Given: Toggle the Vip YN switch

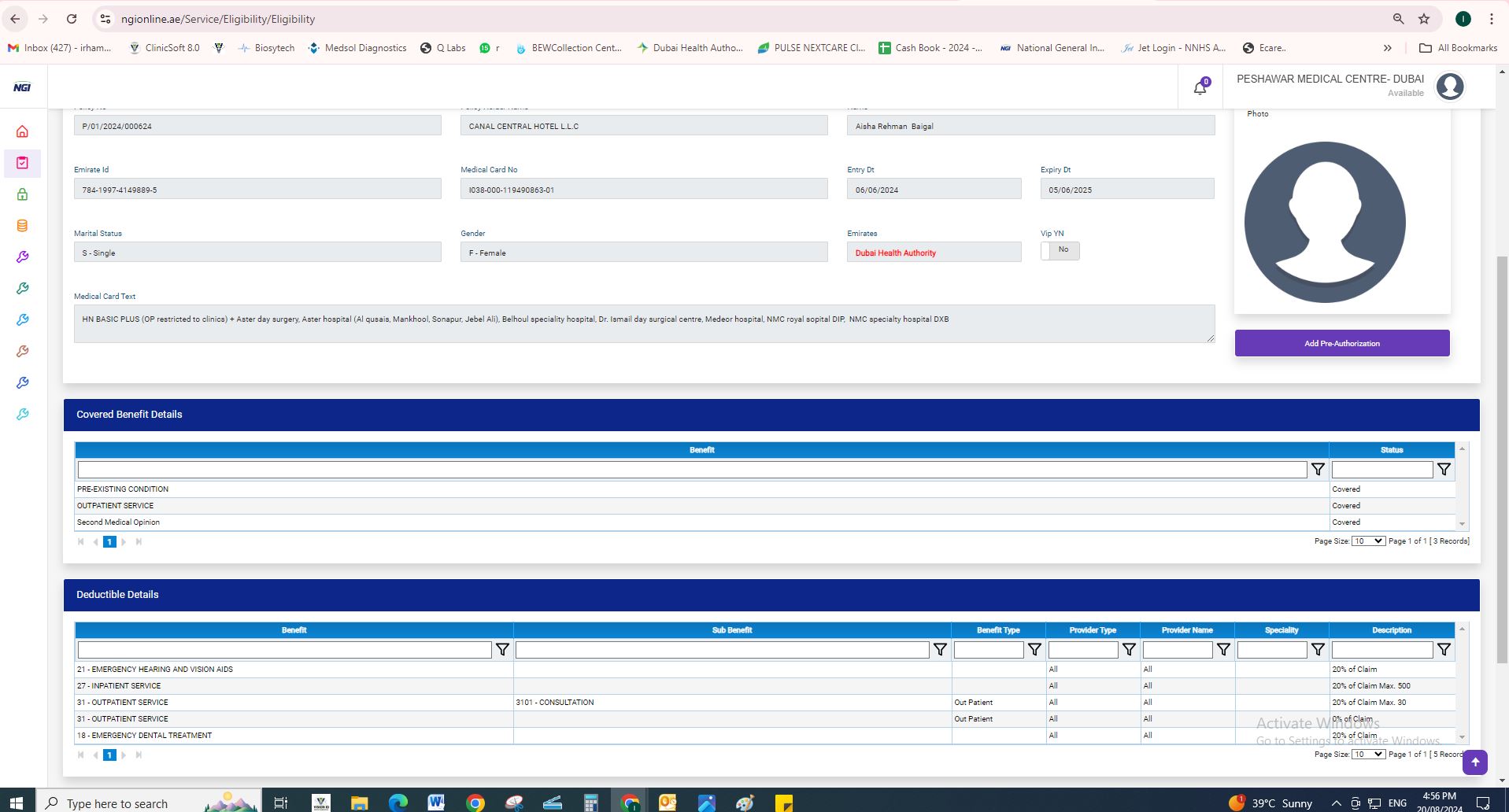Looking at the screenshot, I should click(1060, 250).
